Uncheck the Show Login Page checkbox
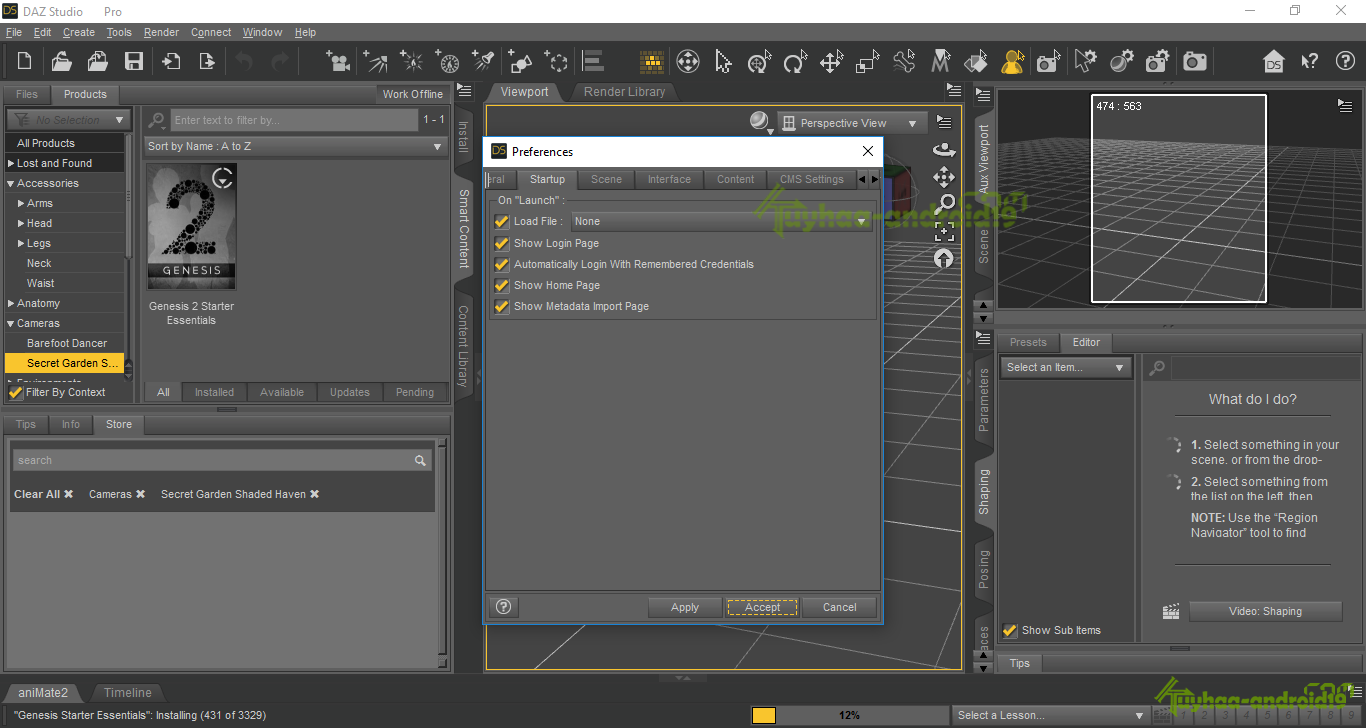This screenshot has width=1366, height=728. (x=502, y=243)
